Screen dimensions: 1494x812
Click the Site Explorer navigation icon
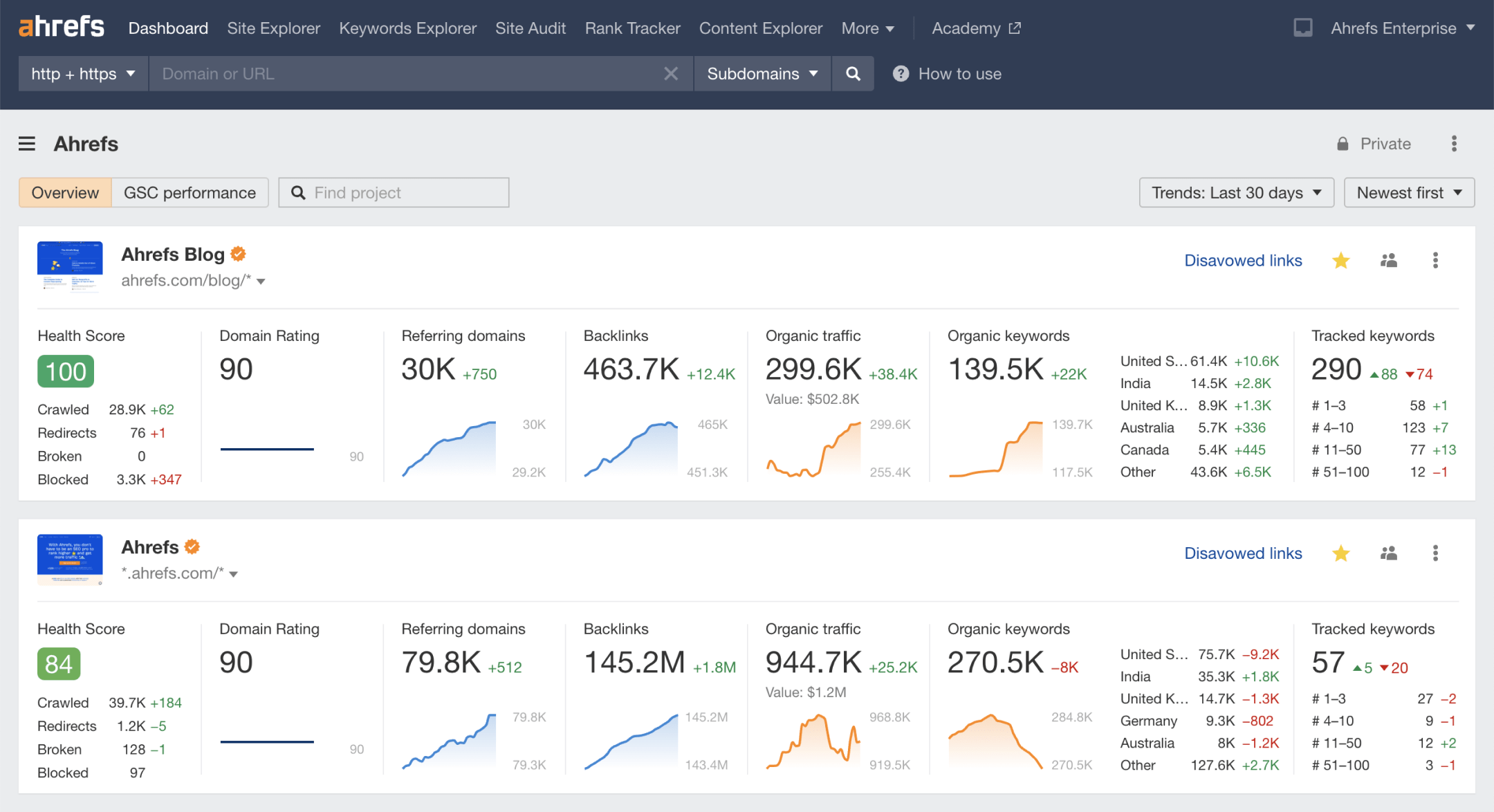point(275,27)
